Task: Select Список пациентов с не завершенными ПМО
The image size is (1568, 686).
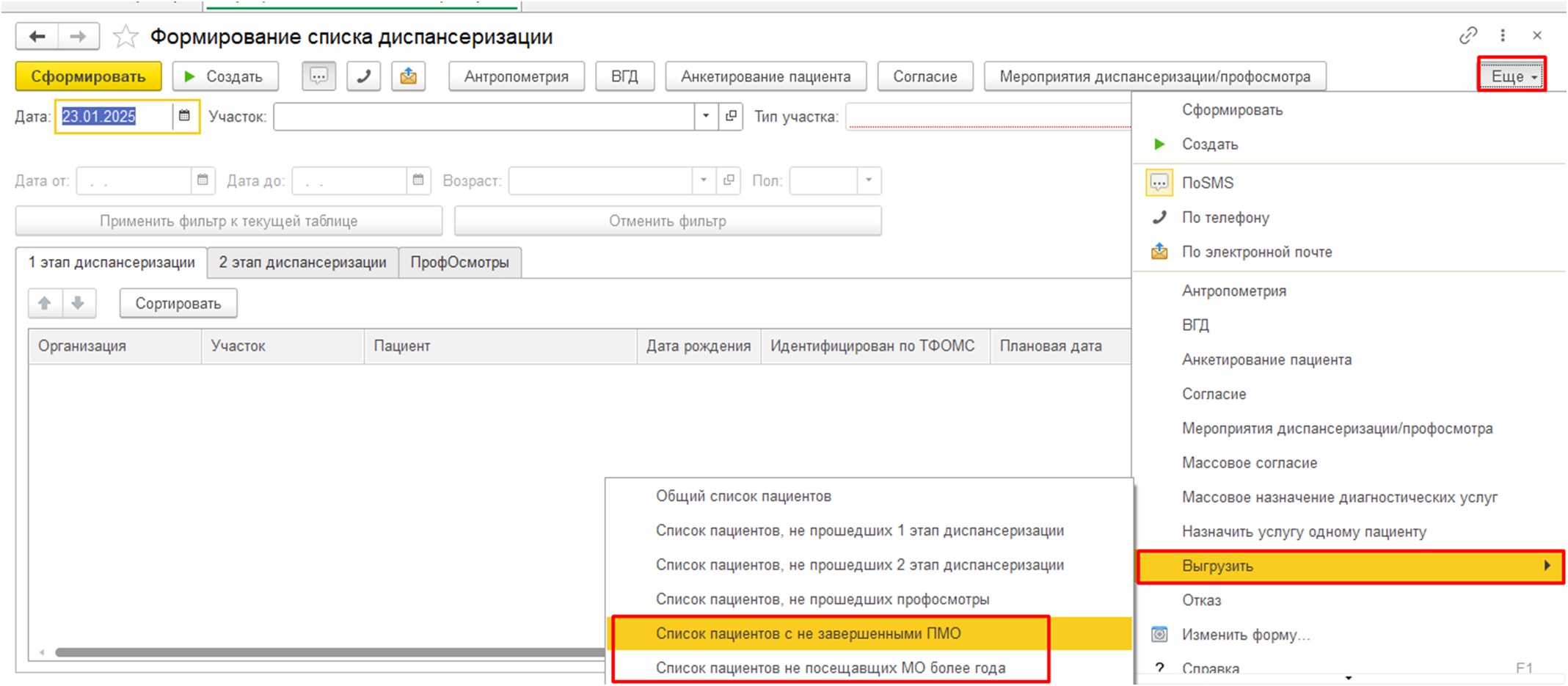Action: [x=808, y=633]
